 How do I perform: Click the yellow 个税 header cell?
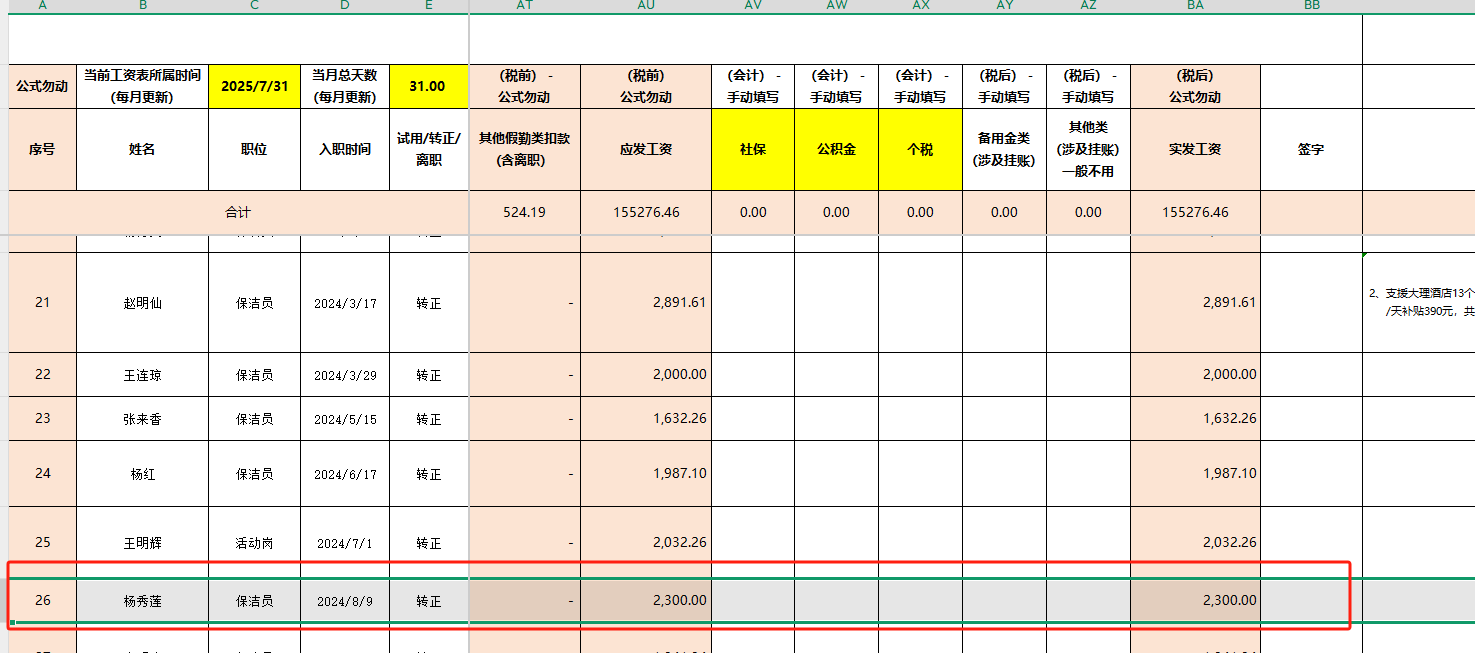point(920,149)
